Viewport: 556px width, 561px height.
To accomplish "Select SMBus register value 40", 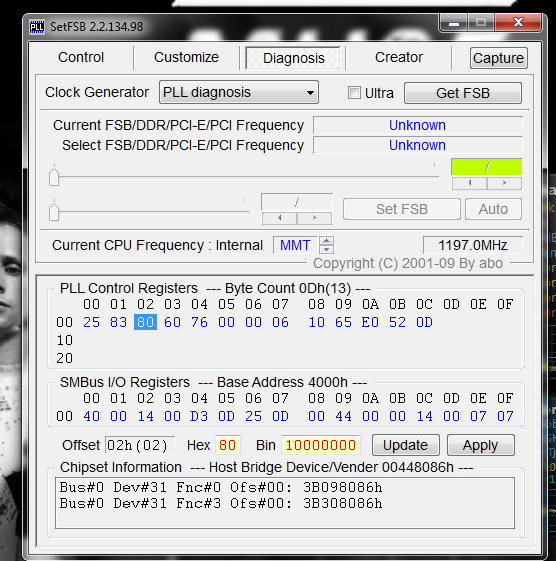I will pos(92,416).
